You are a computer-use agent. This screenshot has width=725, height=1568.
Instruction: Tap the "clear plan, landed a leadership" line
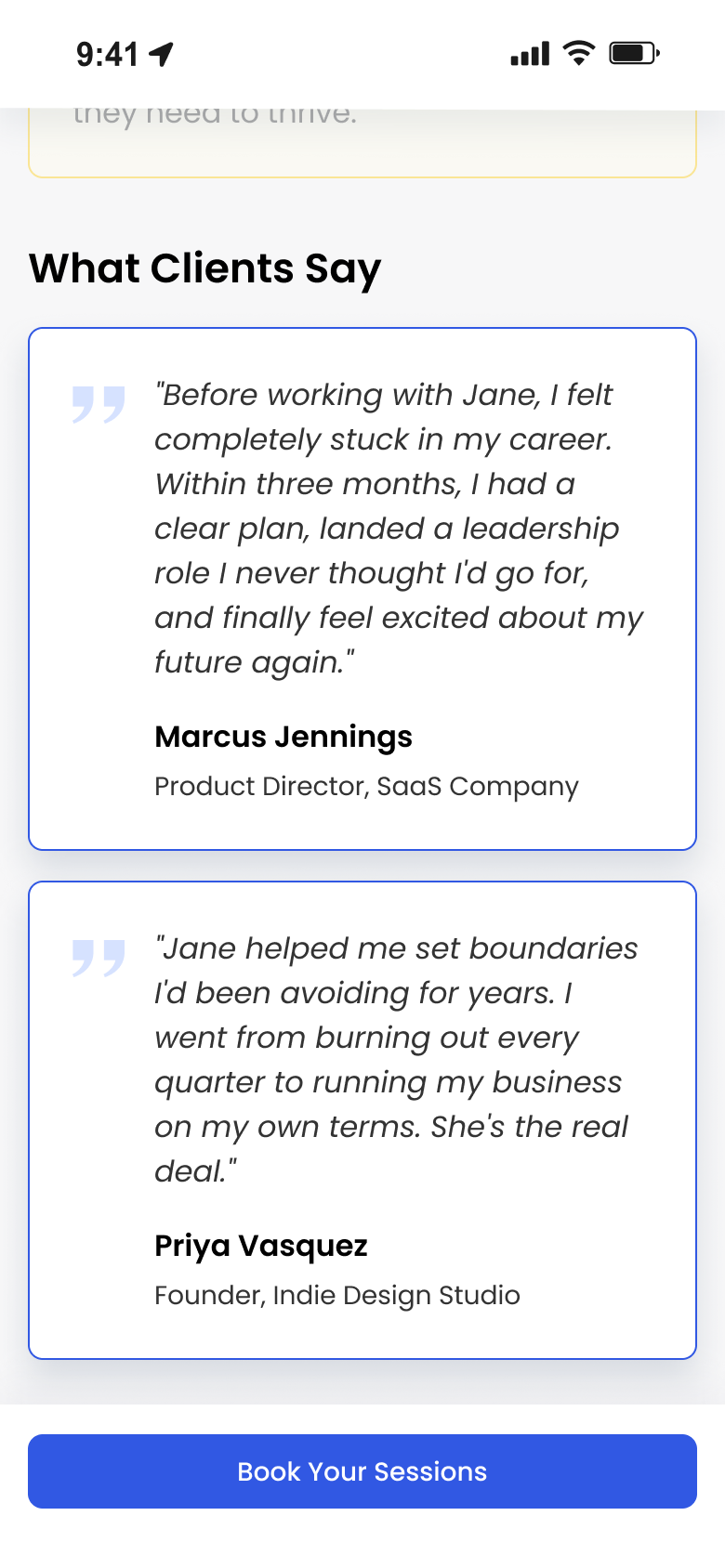387,529
